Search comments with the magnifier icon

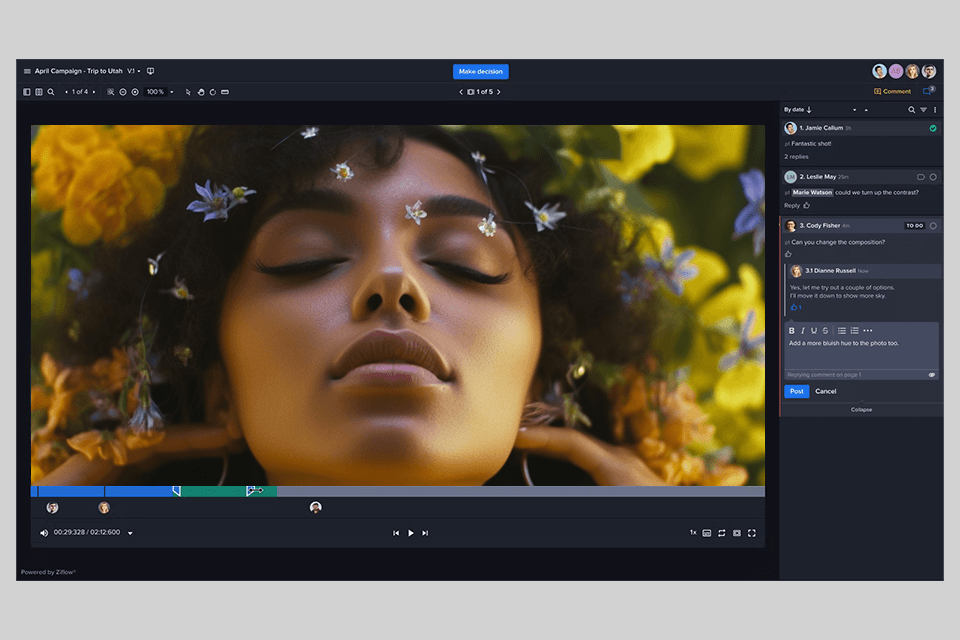(912, 110)
